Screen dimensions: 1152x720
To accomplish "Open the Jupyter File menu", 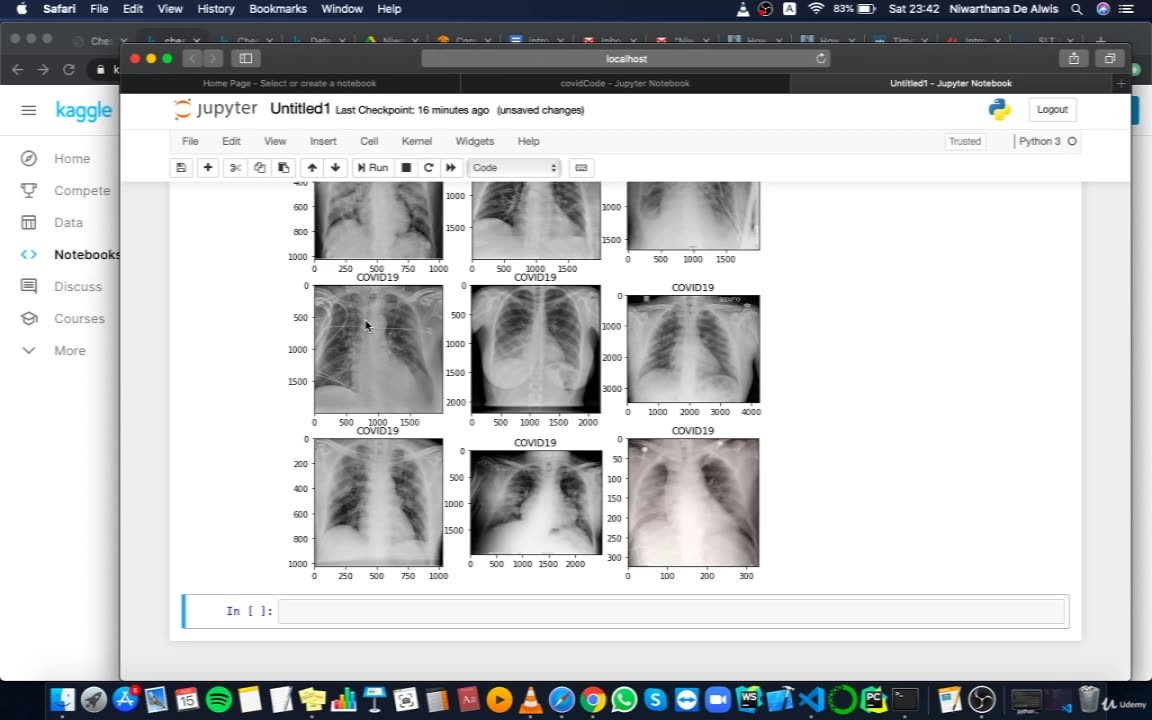I will (x=190, y=141).
